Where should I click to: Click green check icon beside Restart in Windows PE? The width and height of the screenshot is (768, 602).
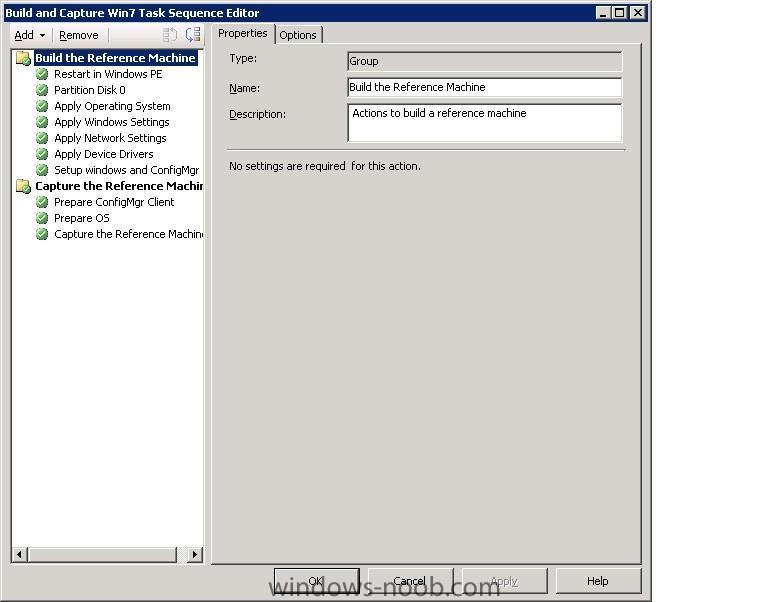[x=42, y=74]
